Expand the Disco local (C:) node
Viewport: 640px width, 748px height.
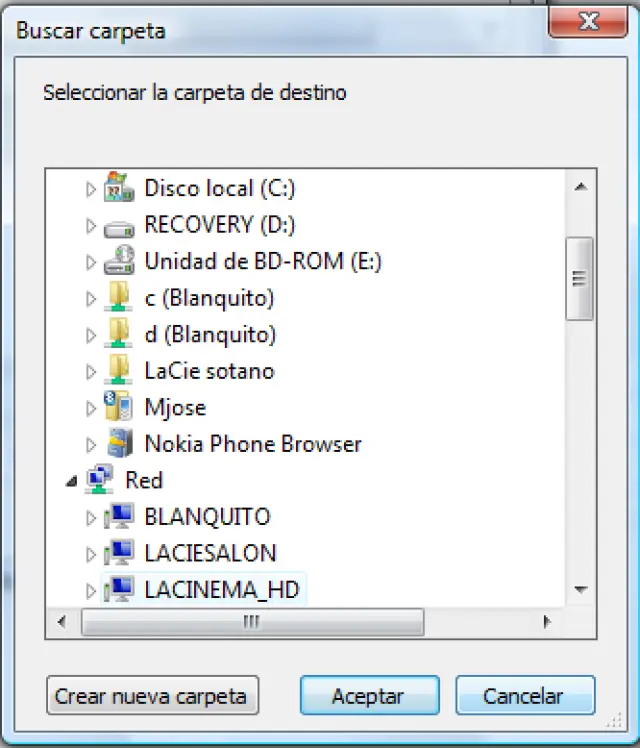[x=91, y=189]
